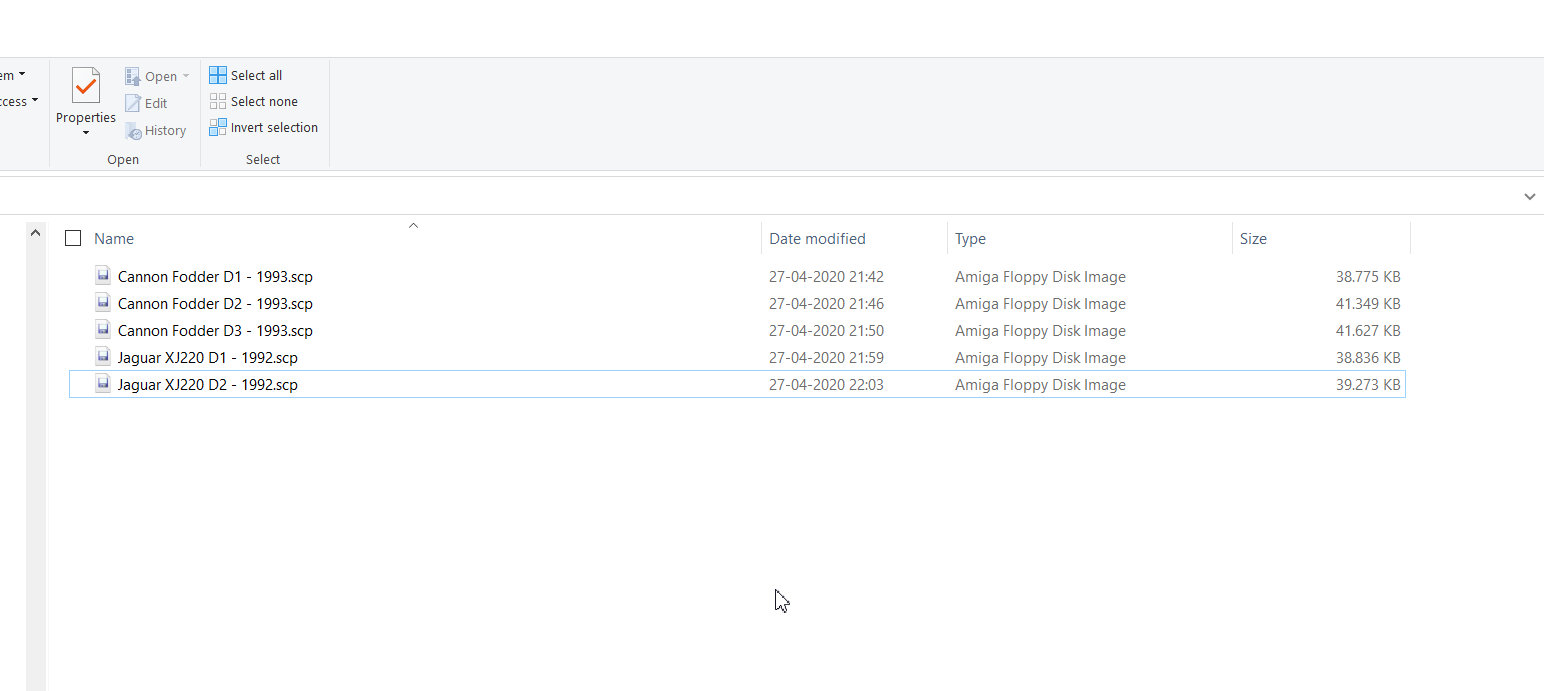Click the date 27-04-2020 21:42

826,277
